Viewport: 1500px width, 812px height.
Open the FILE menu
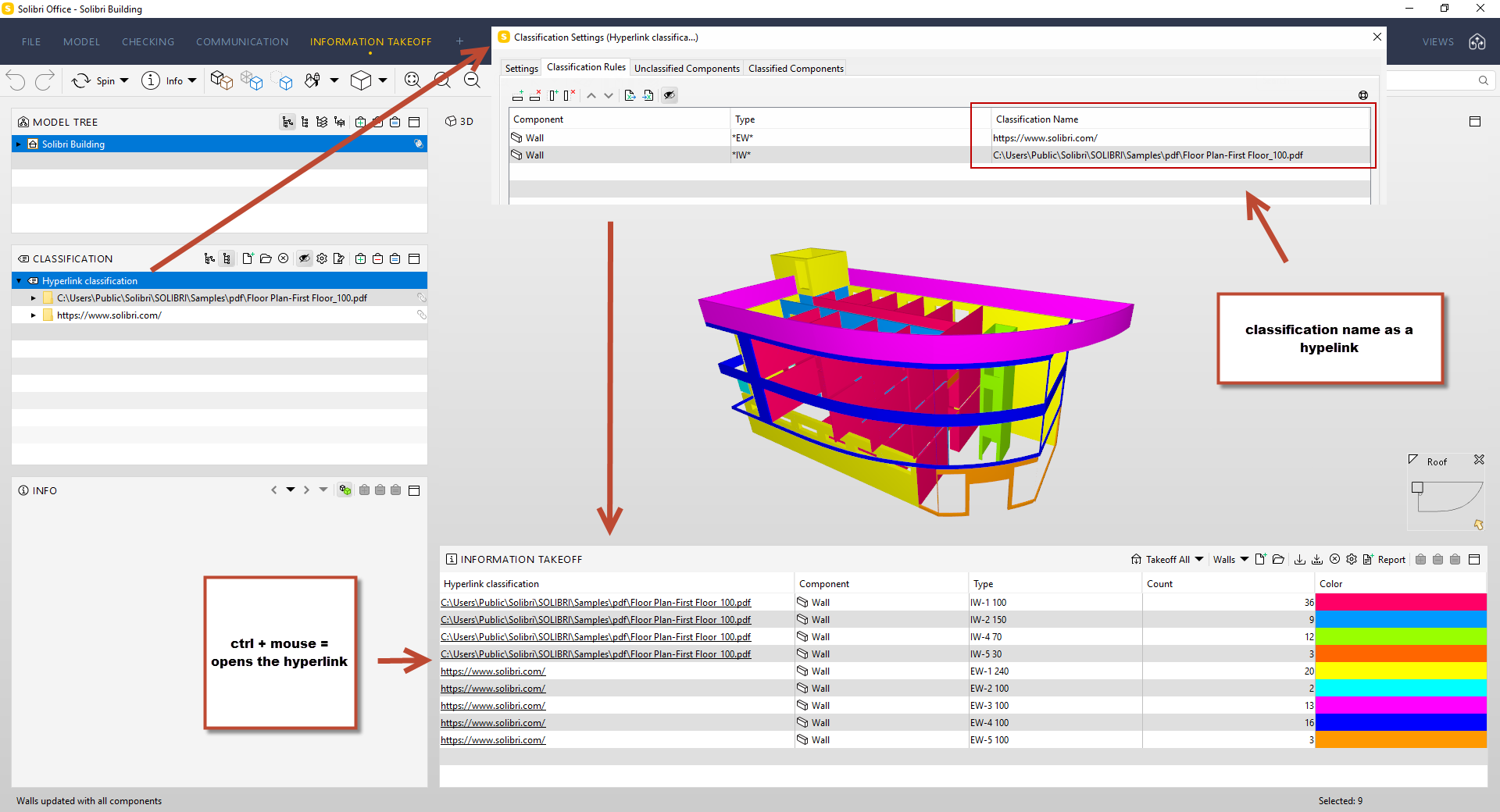[x=31, y=41]
